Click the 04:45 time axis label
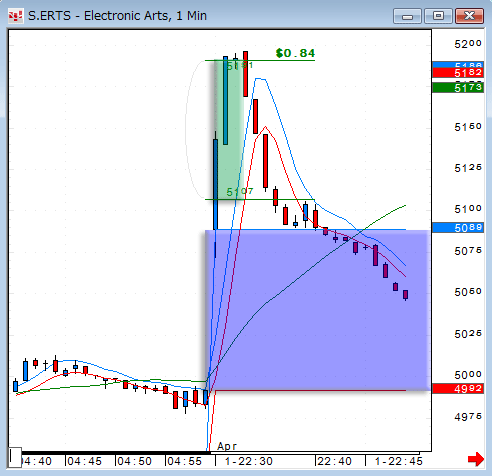This screenshot has height=476, width=492. [x=84, y=461]
